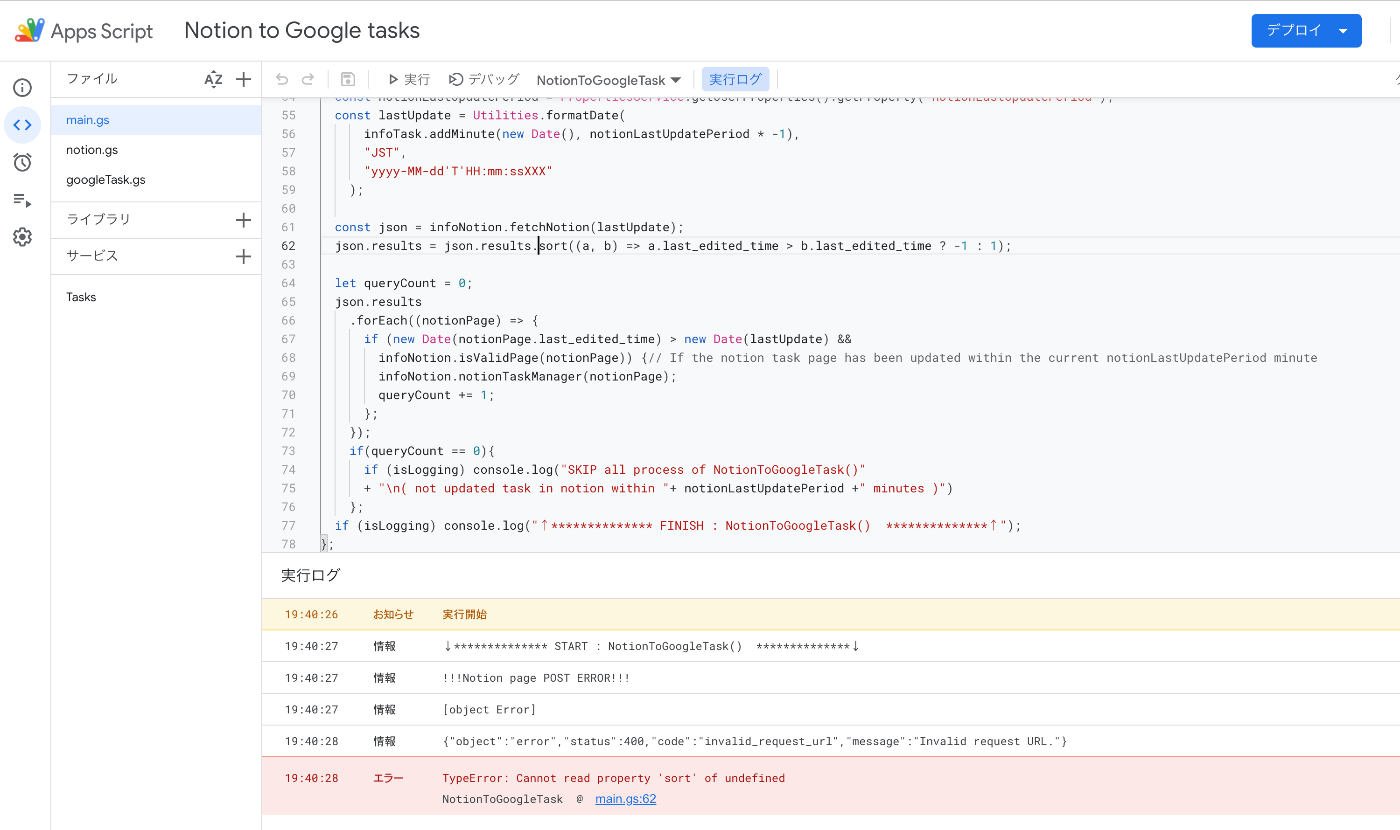Click the 'let queryCount = 0;' line
The width and height of the screenshot is (1400, 830).
tap(403, 283)
